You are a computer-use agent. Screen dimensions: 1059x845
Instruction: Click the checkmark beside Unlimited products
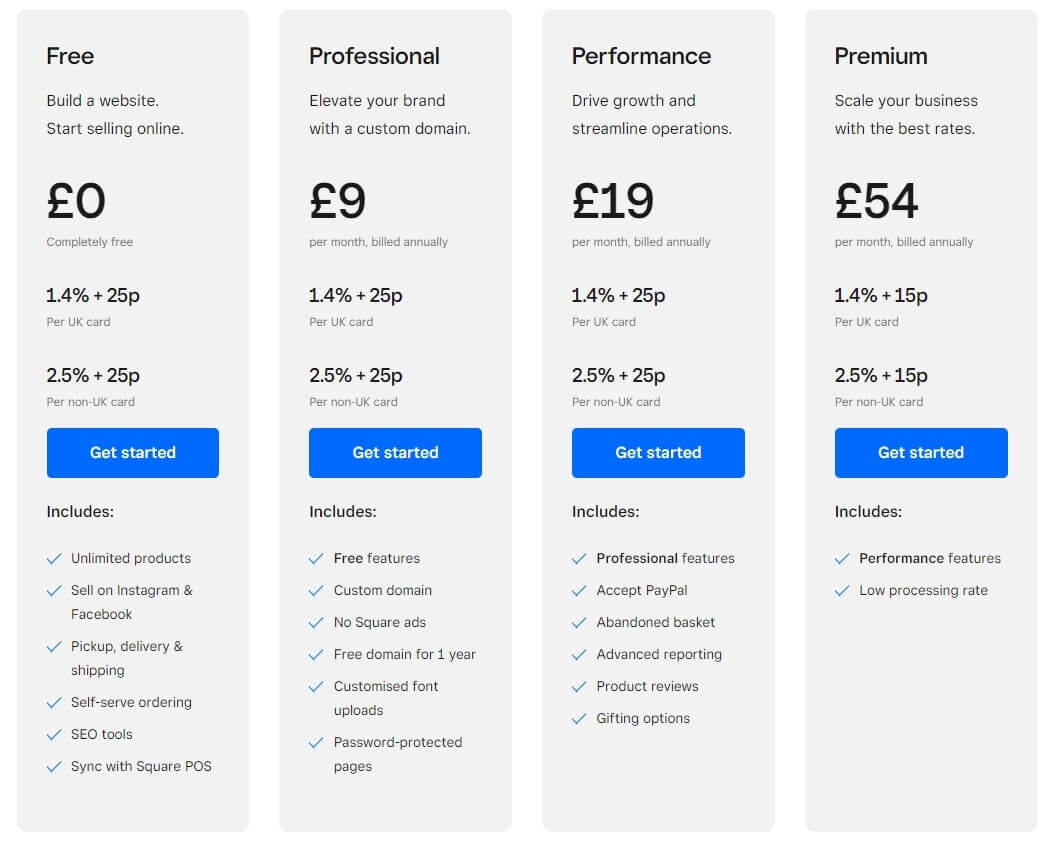(x=54, y=558)
